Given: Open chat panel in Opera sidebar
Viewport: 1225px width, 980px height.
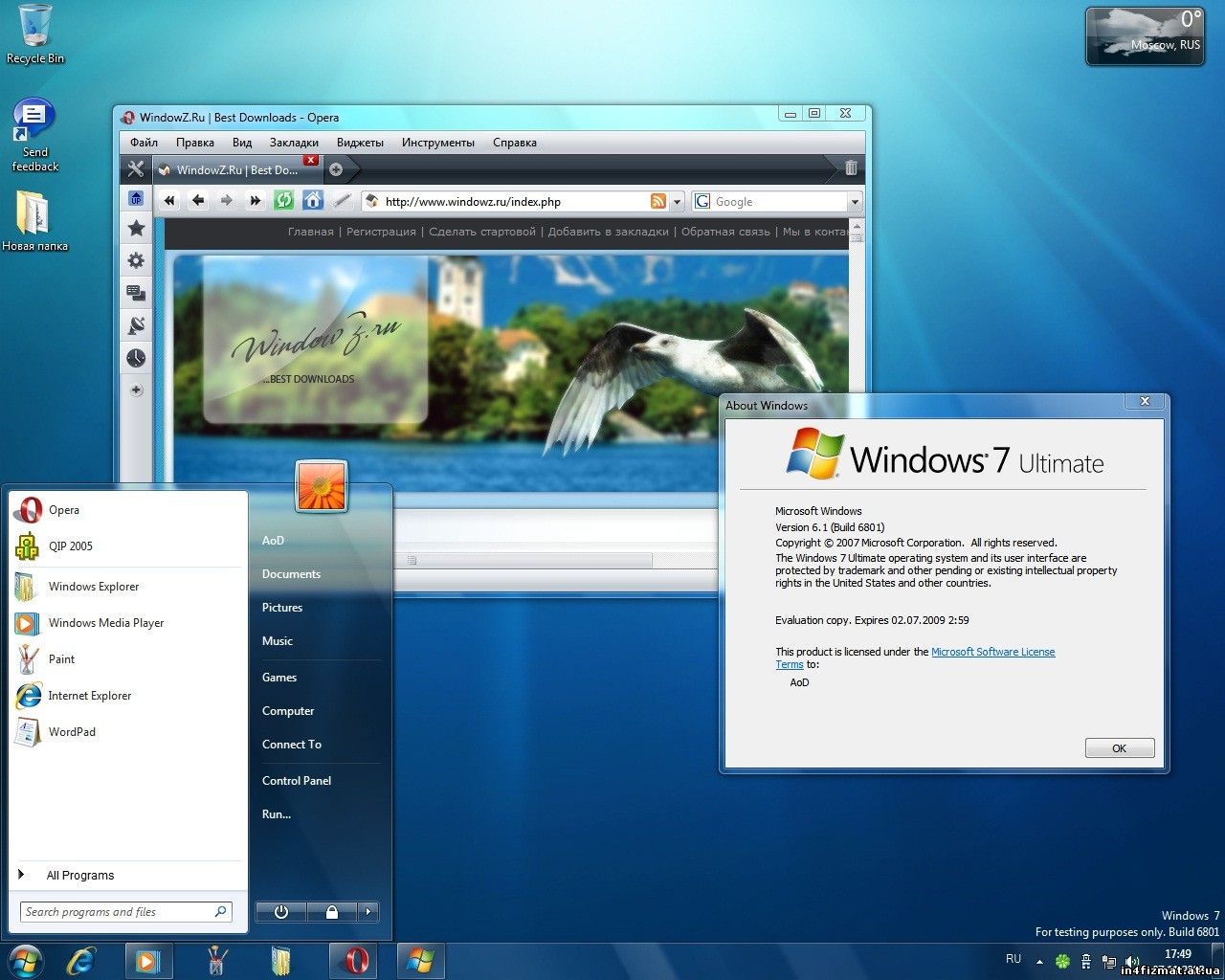Looking at the screenshot, I should click(136, 293).
